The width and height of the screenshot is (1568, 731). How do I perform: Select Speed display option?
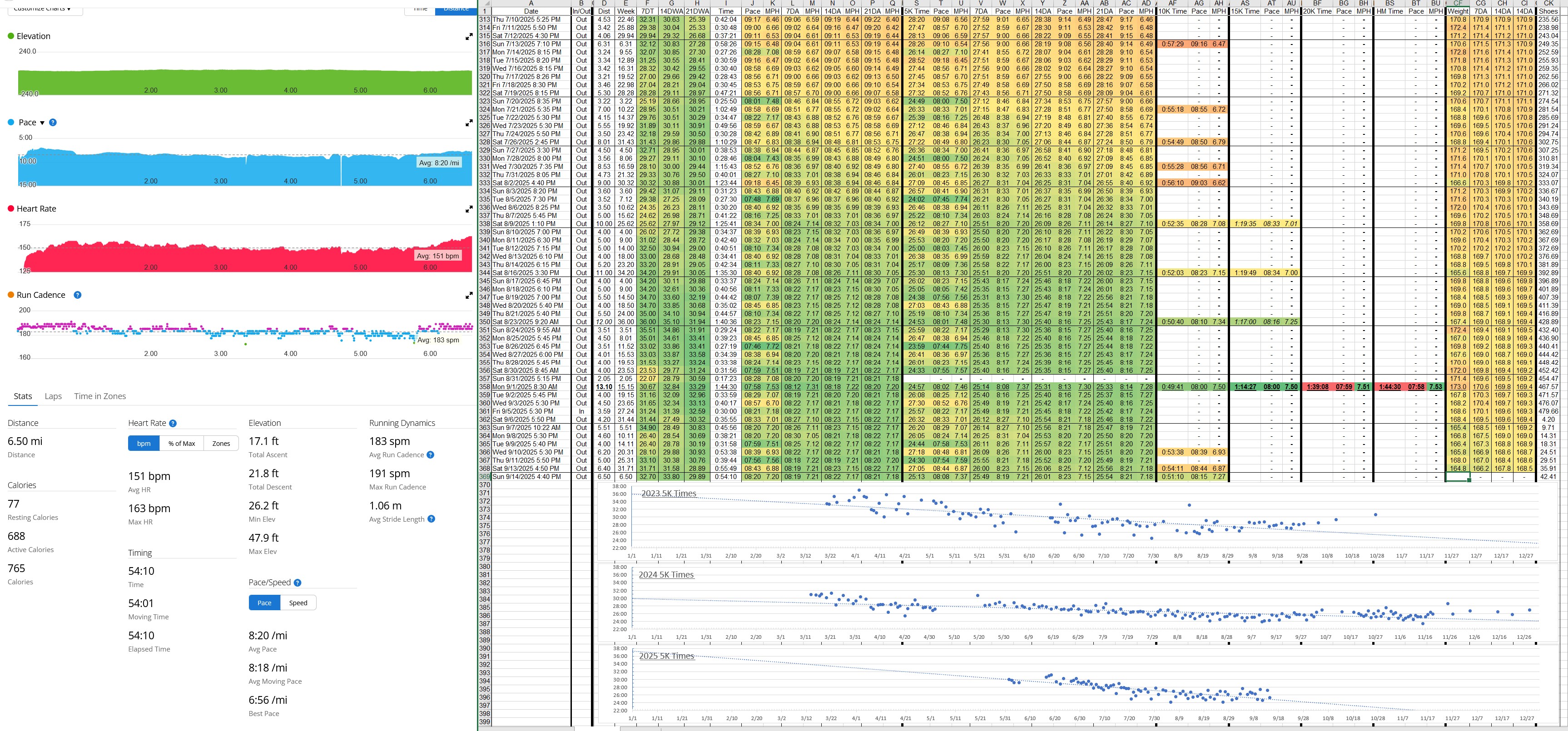298,603
